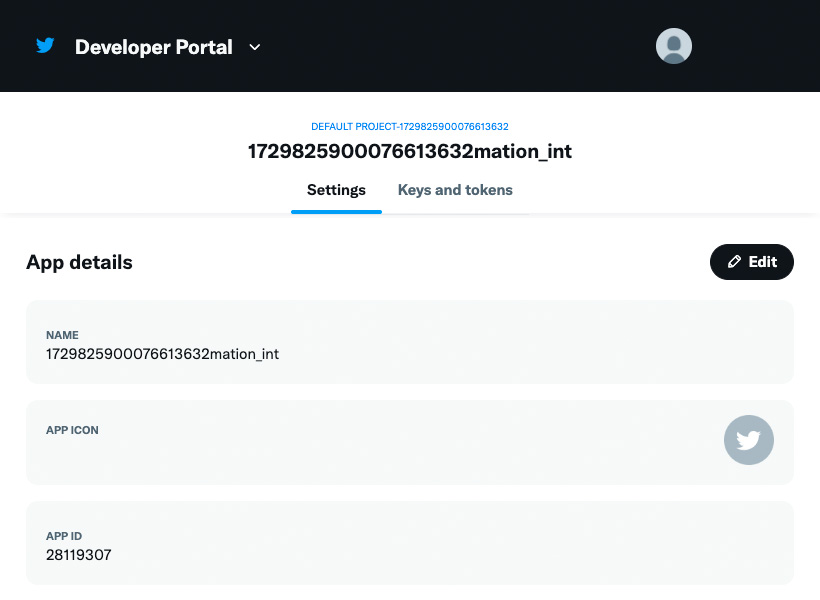Select the app name value under NAME
The width and height of the screenshot is (820, 600).
[x=162, y=354]
